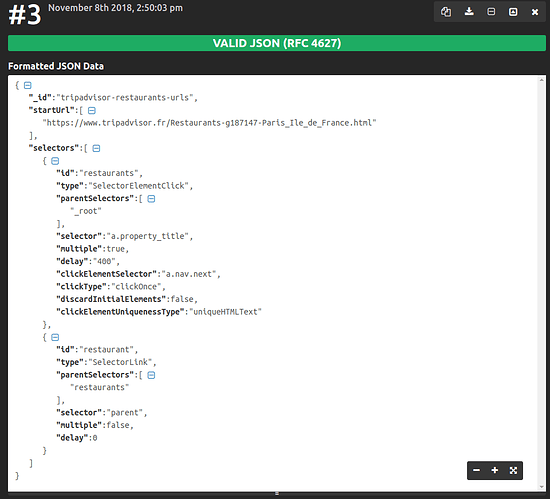Click the bottom resize handle of panel

tap(277, 494)
